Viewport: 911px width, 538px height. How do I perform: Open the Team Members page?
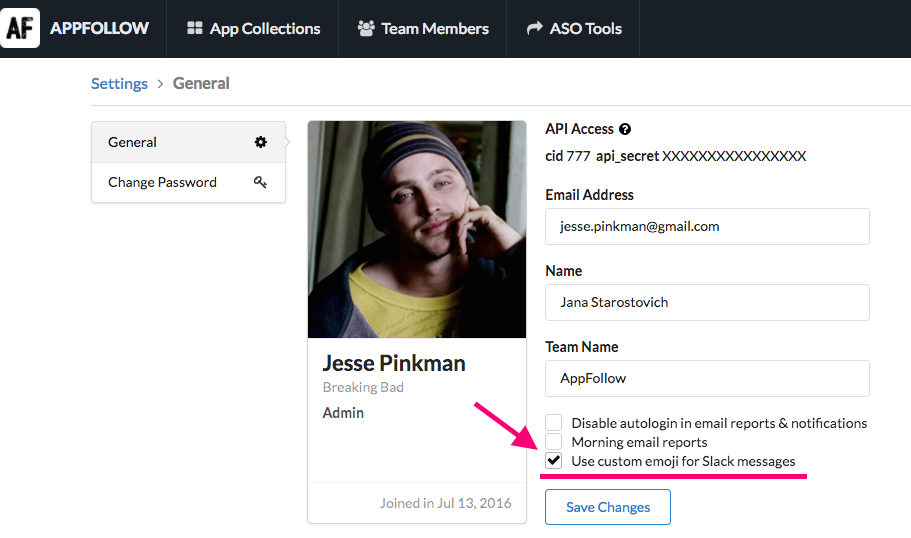(x=422, y=28)
